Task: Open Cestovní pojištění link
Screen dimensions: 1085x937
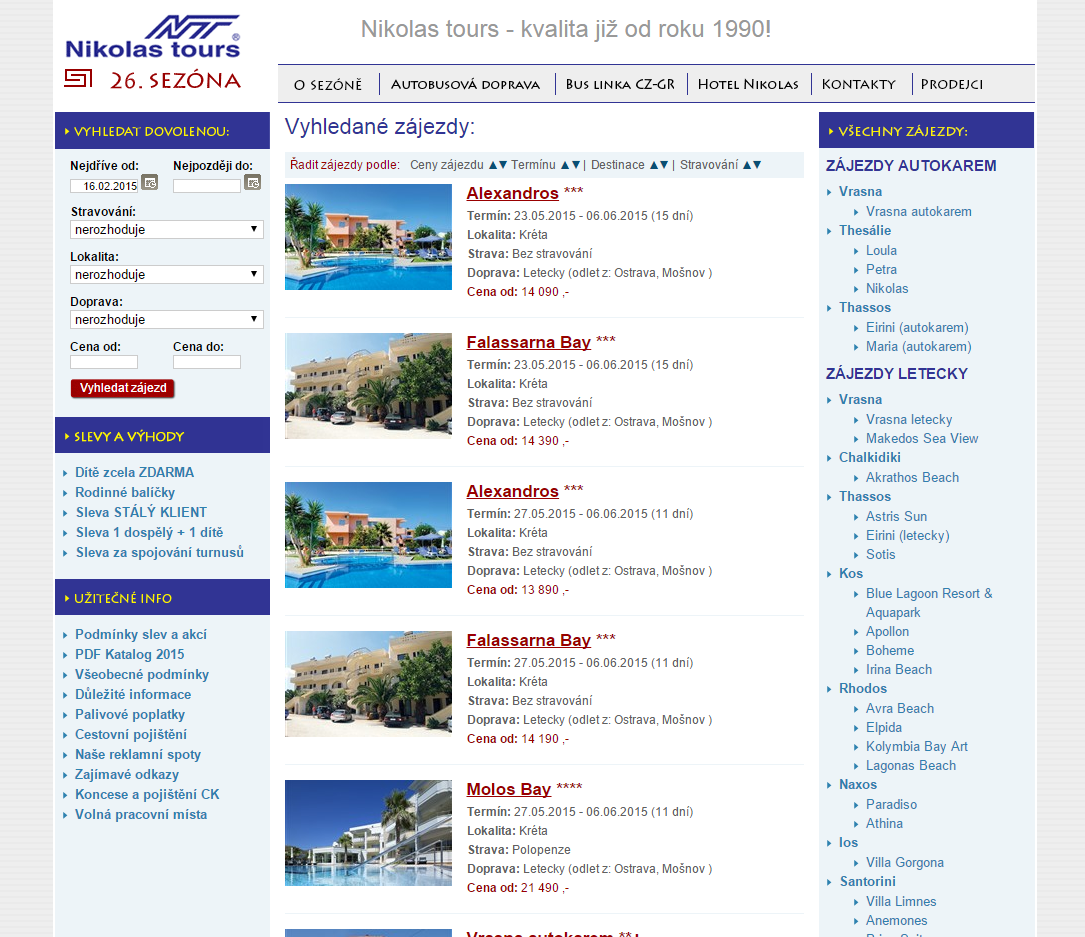Action: [x=131, y=735]
